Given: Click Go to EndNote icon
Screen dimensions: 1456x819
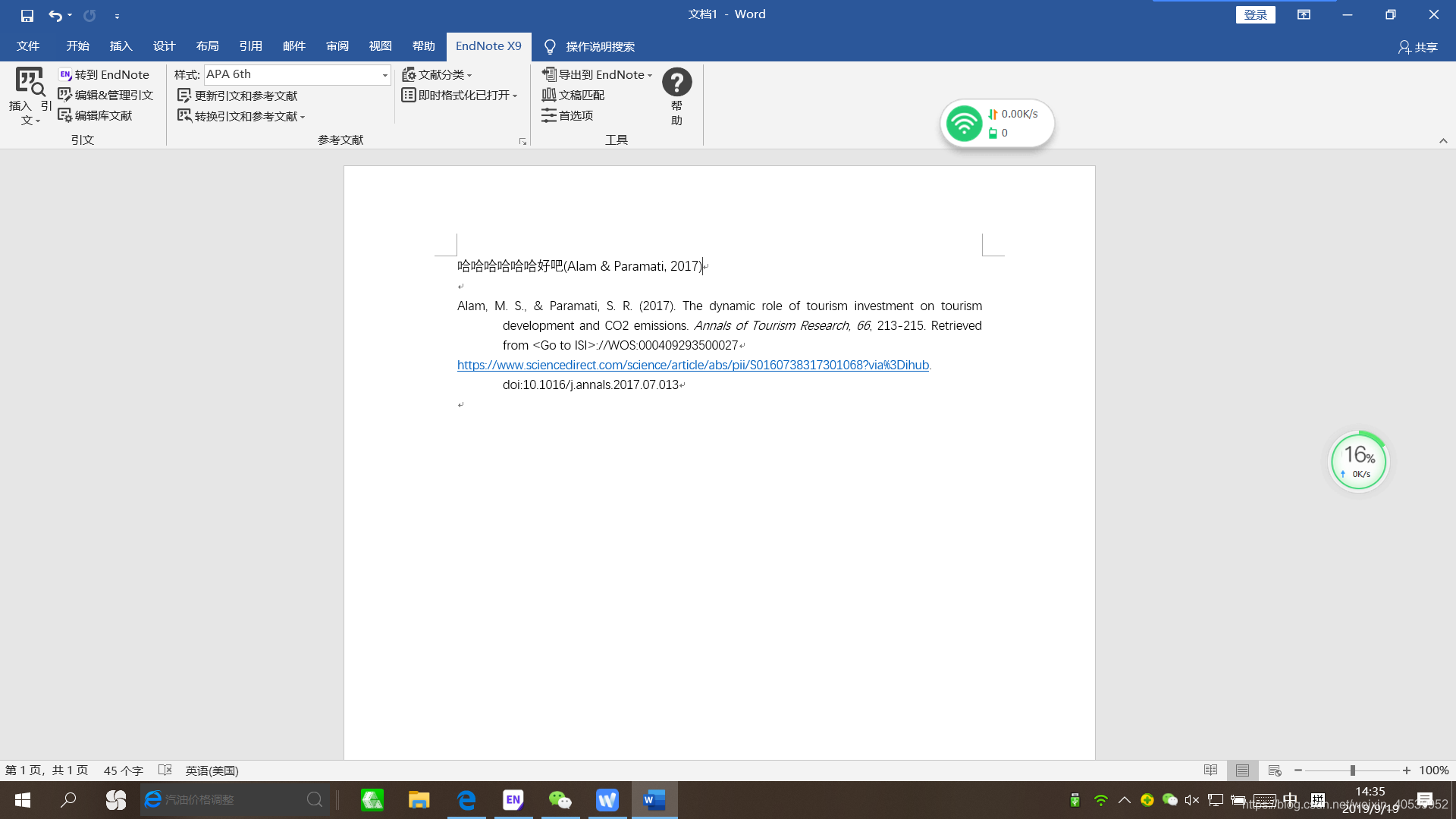Looking at the screenshot, I should [66, 74].
